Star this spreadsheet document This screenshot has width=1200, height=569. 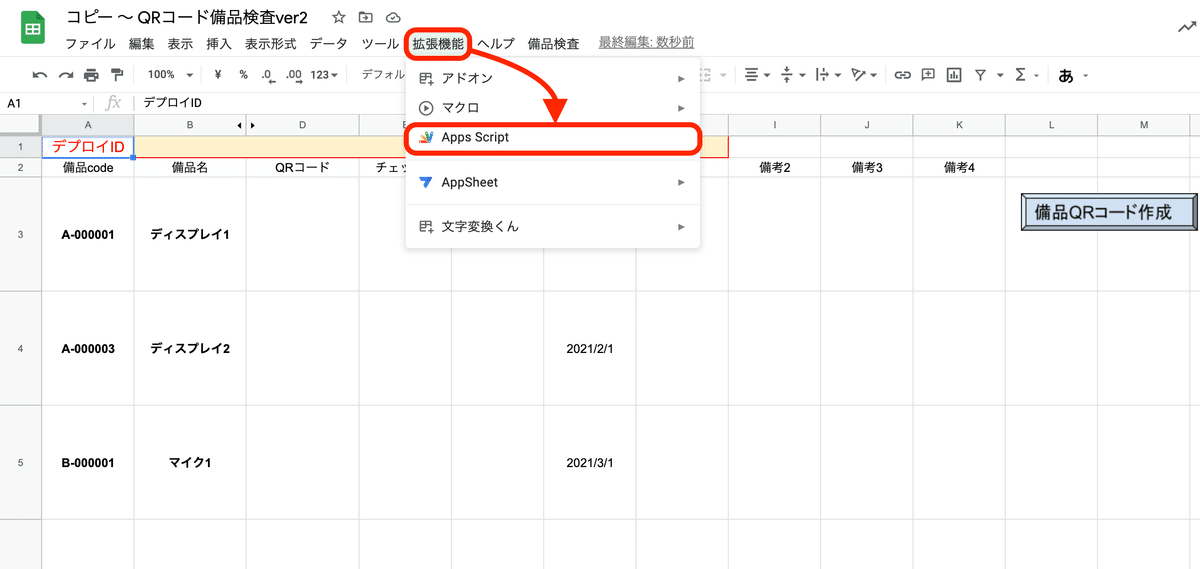(339, 18)
